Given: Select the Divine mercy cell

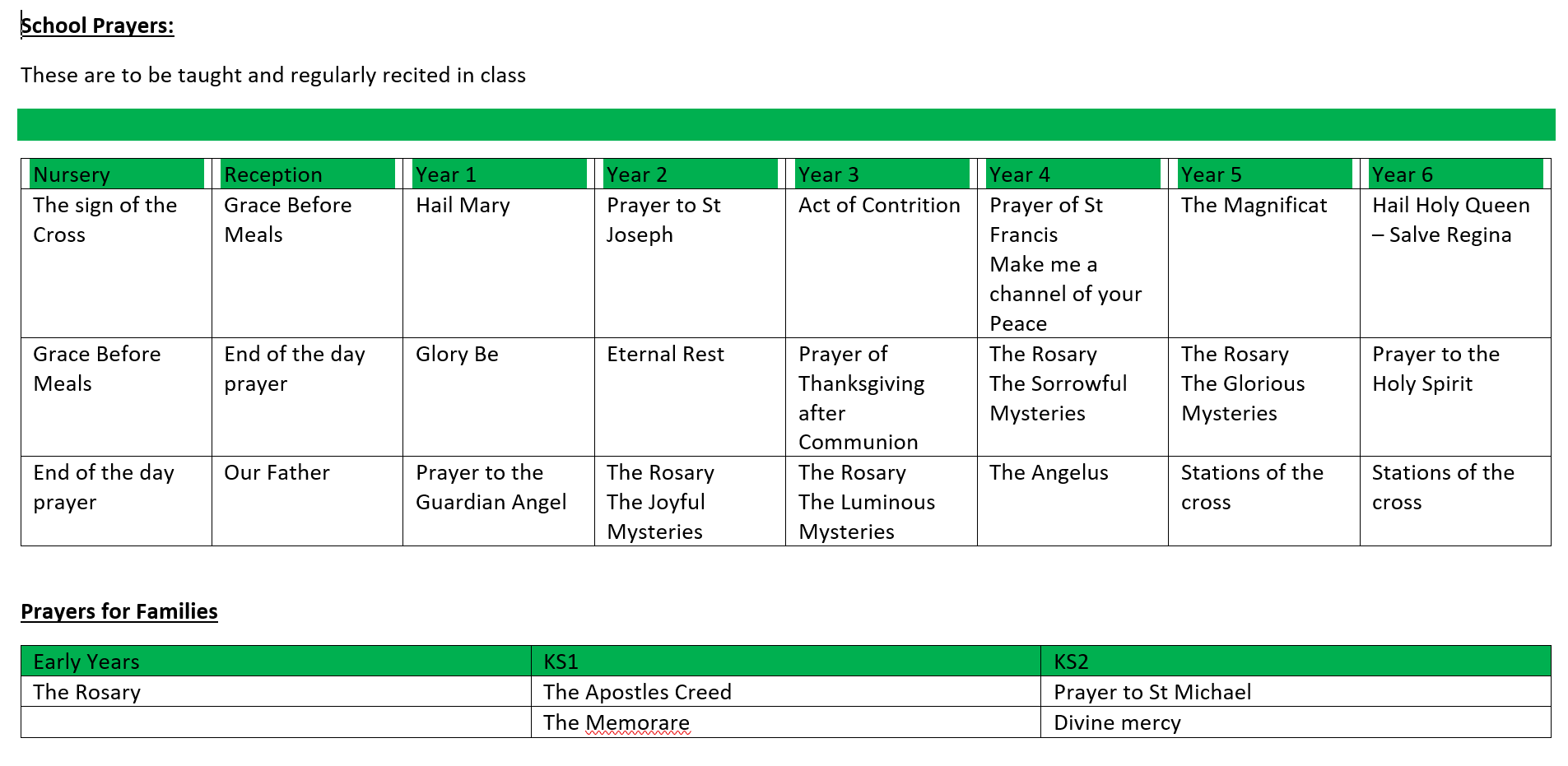Looking at the screenshot, I should [x=1296, y=722].
